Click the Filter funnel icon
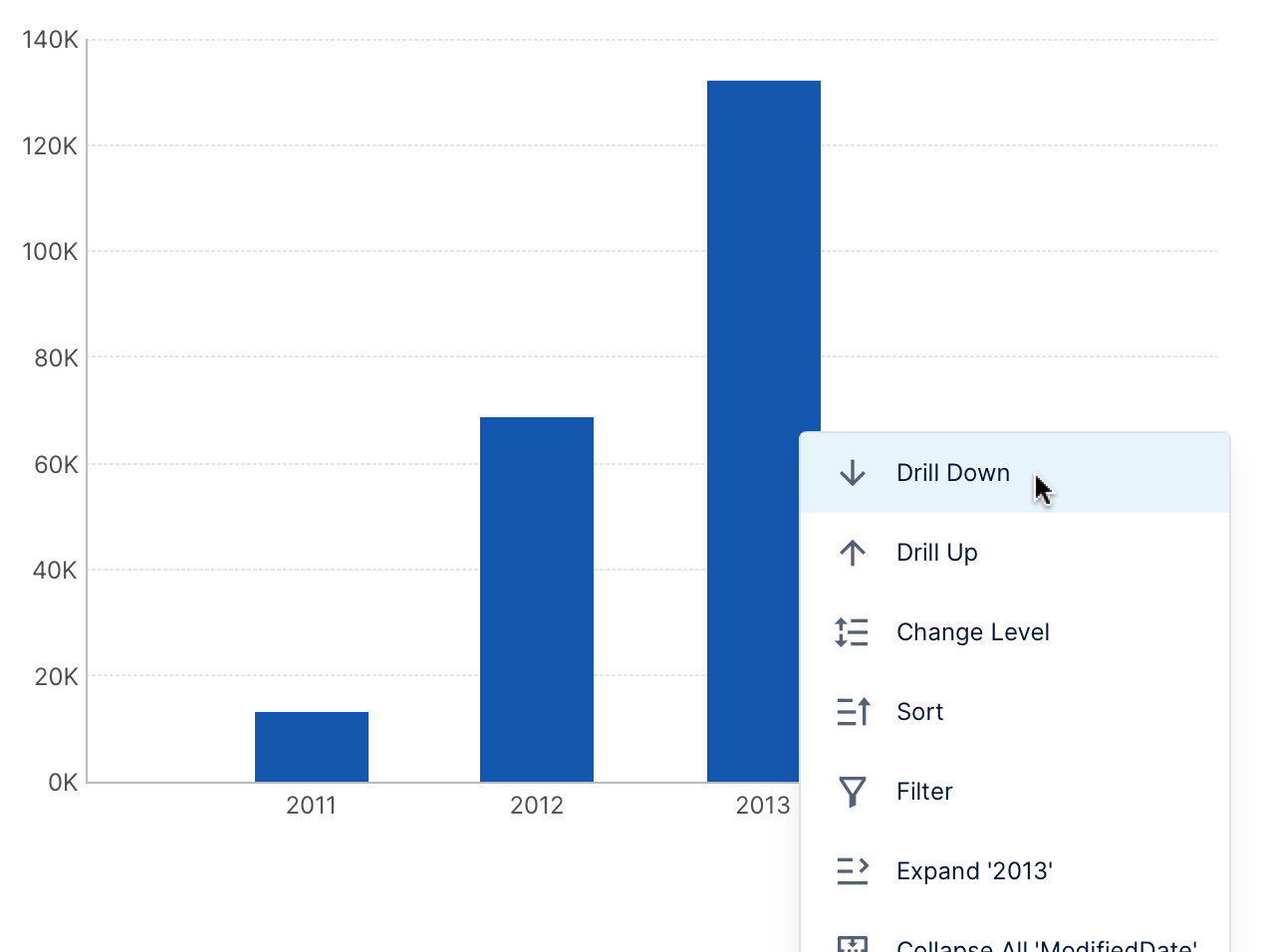The width and height of the screenshot is (1262, 952). (852, 792)
